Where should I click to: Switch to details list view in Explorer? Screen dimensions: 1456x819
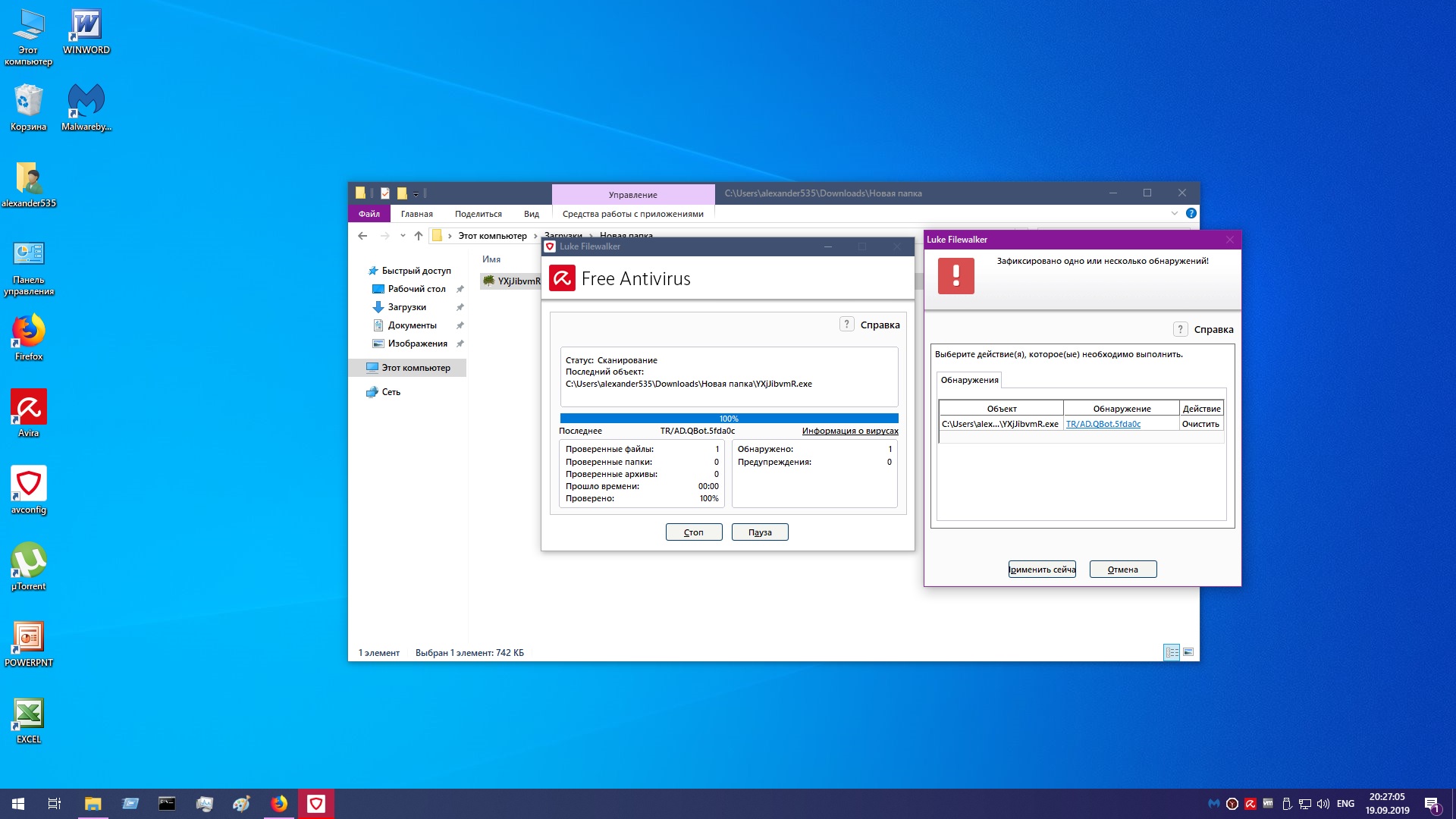pos(1172,652)
